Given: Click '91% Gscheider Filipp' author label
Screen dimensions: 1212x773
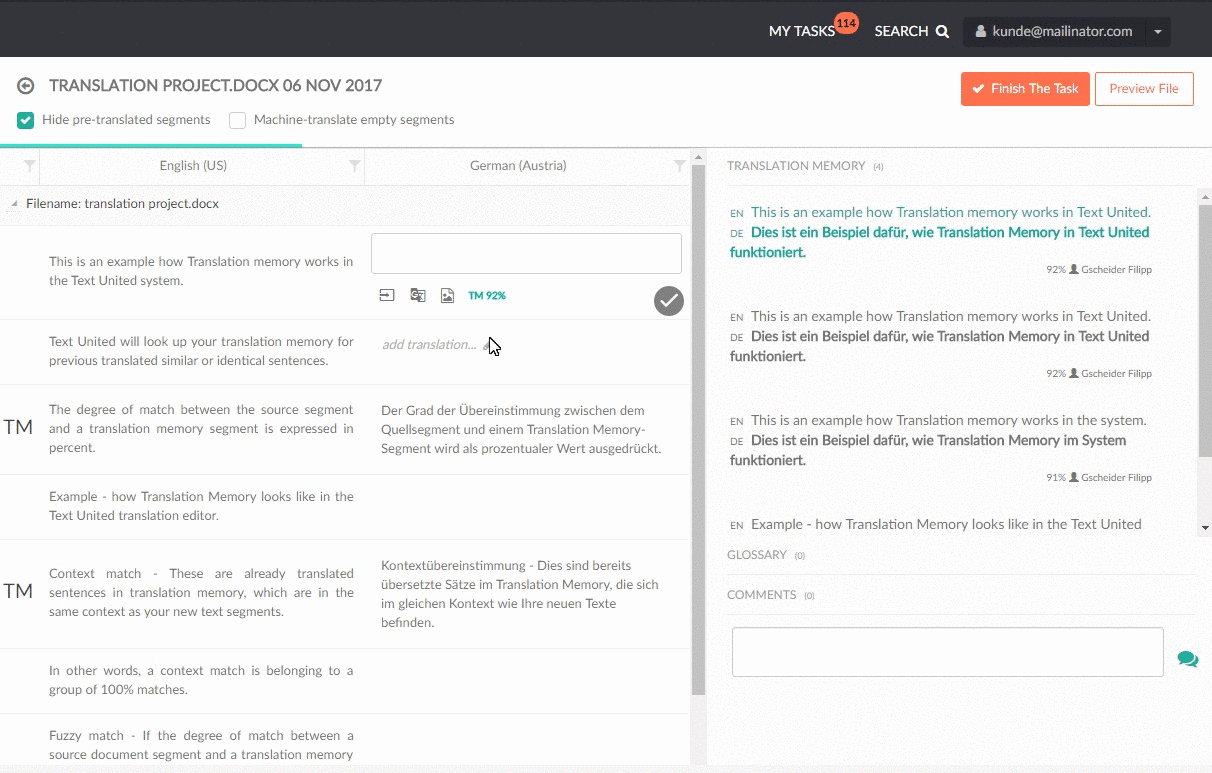Looking at the screenshot, I should point(1099,478).
